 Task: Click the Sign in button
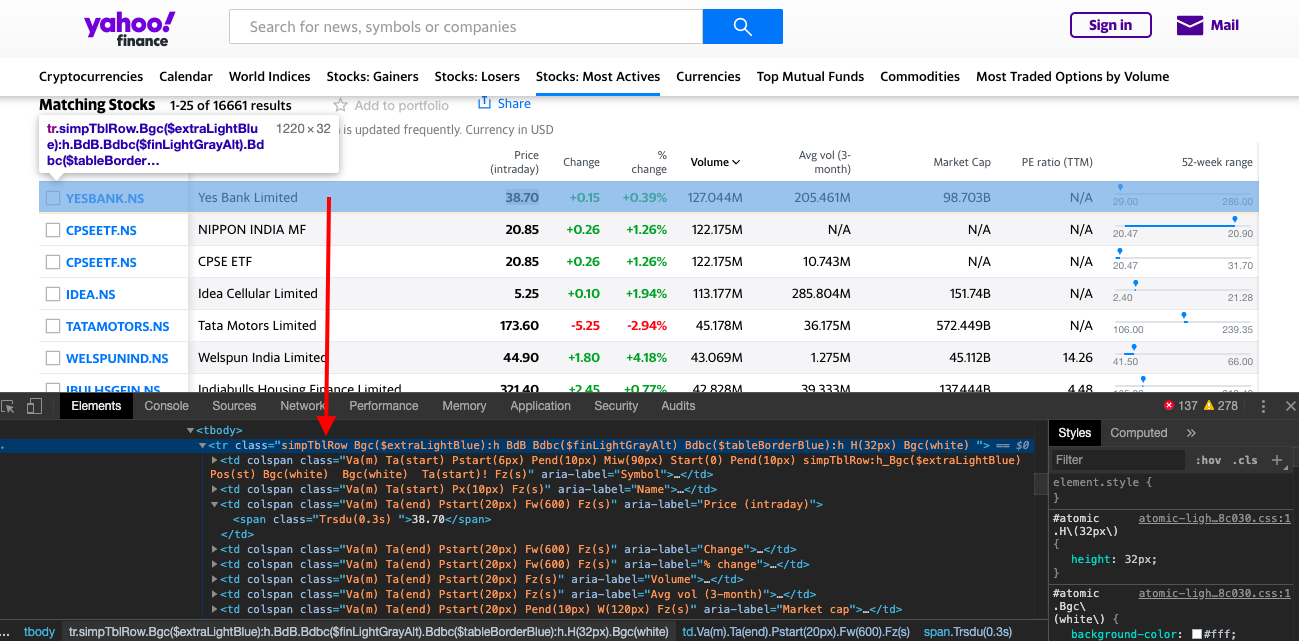coord(1110,25)
